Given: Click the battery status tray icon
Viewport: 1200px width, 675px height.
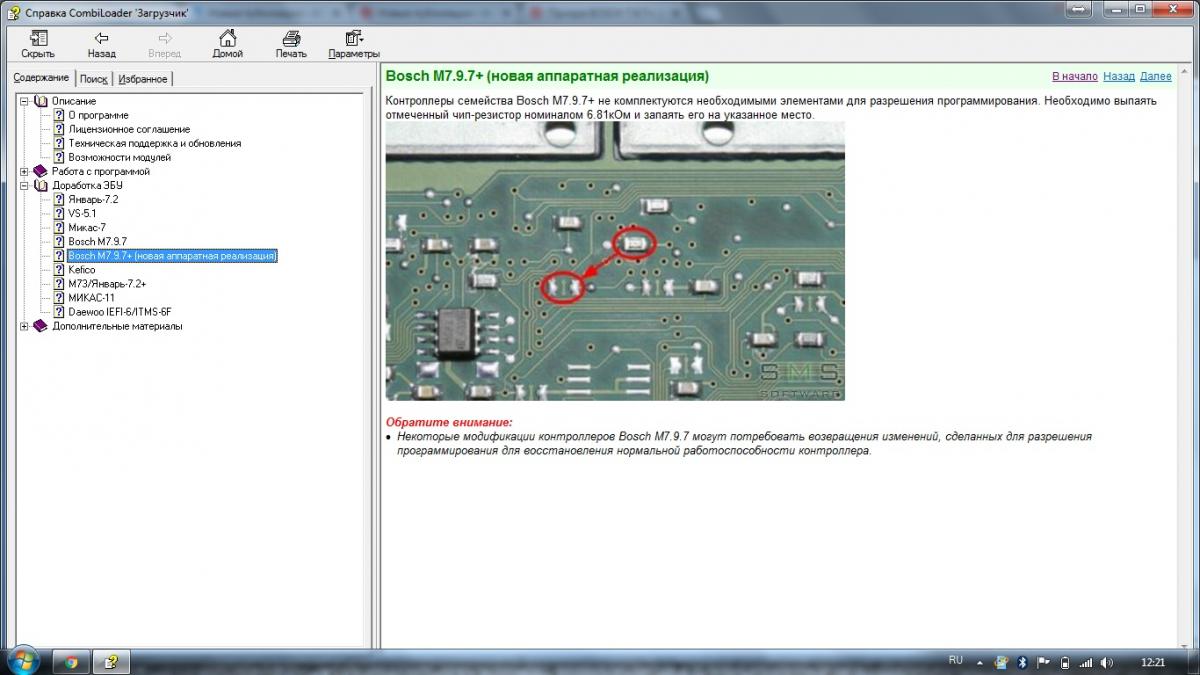Looking at the screenshot, I should pos(1064,661).
